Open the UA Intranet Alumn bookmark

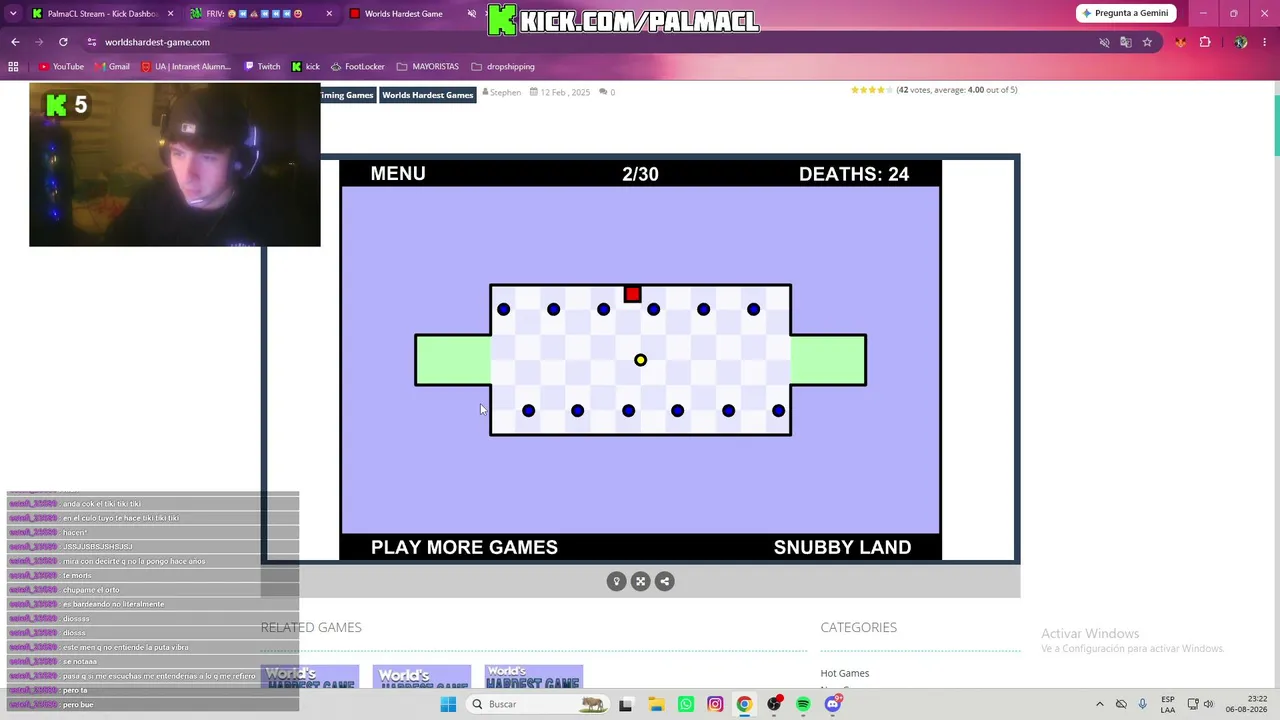click(x=187, y=67)
